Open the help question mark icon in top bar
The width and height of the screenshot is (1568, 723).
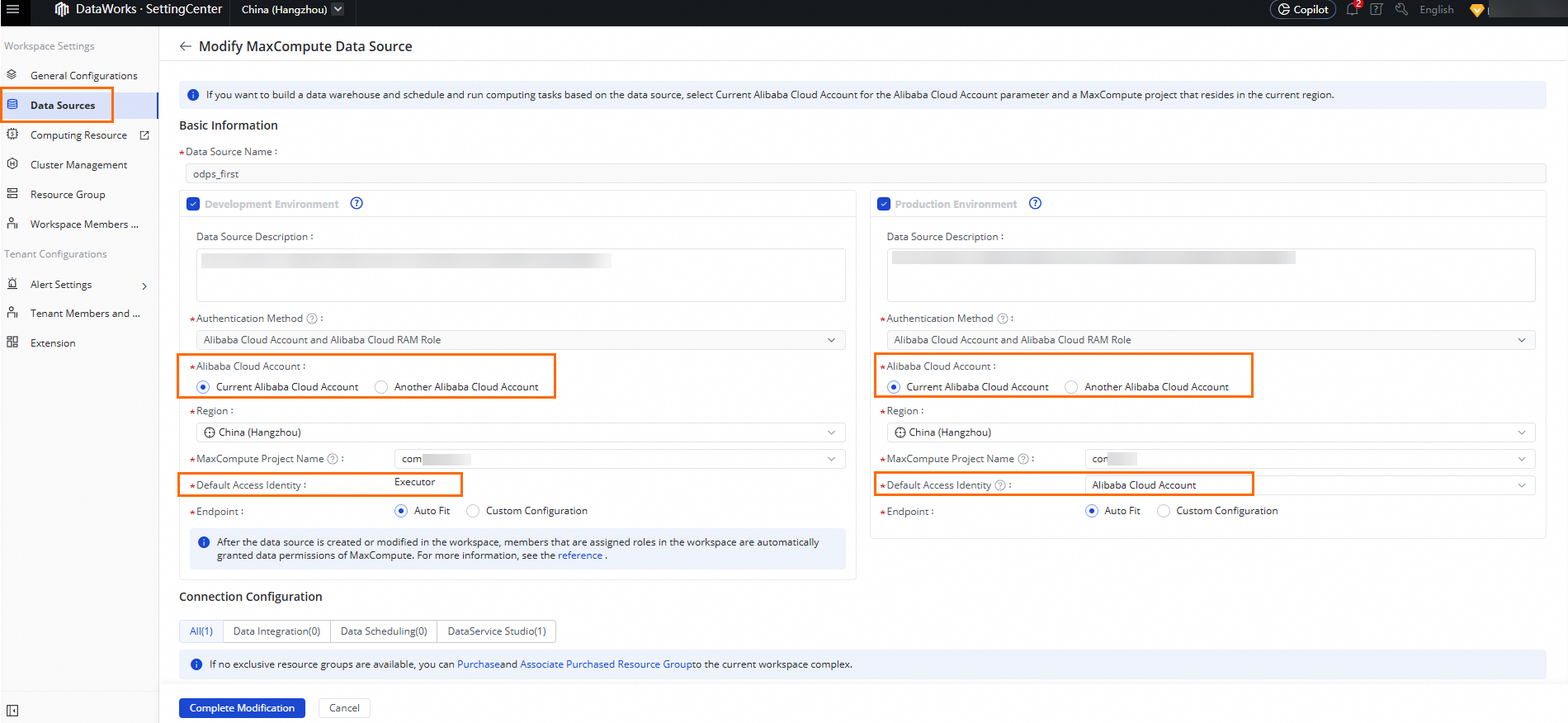[x=1376, y=9]
